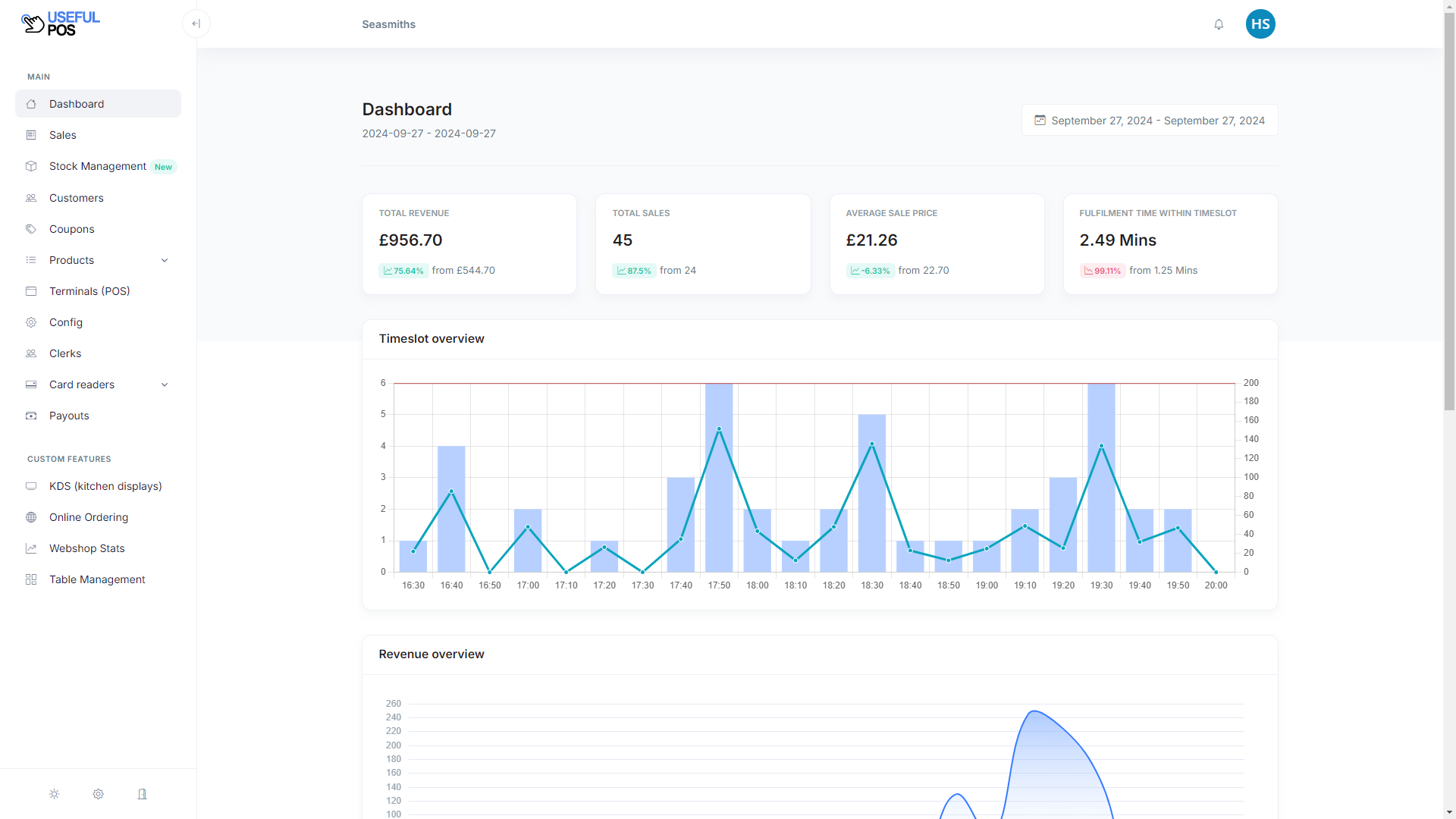
Task: Expand the Card readers submenu chevron
Action: coord(165,384)
